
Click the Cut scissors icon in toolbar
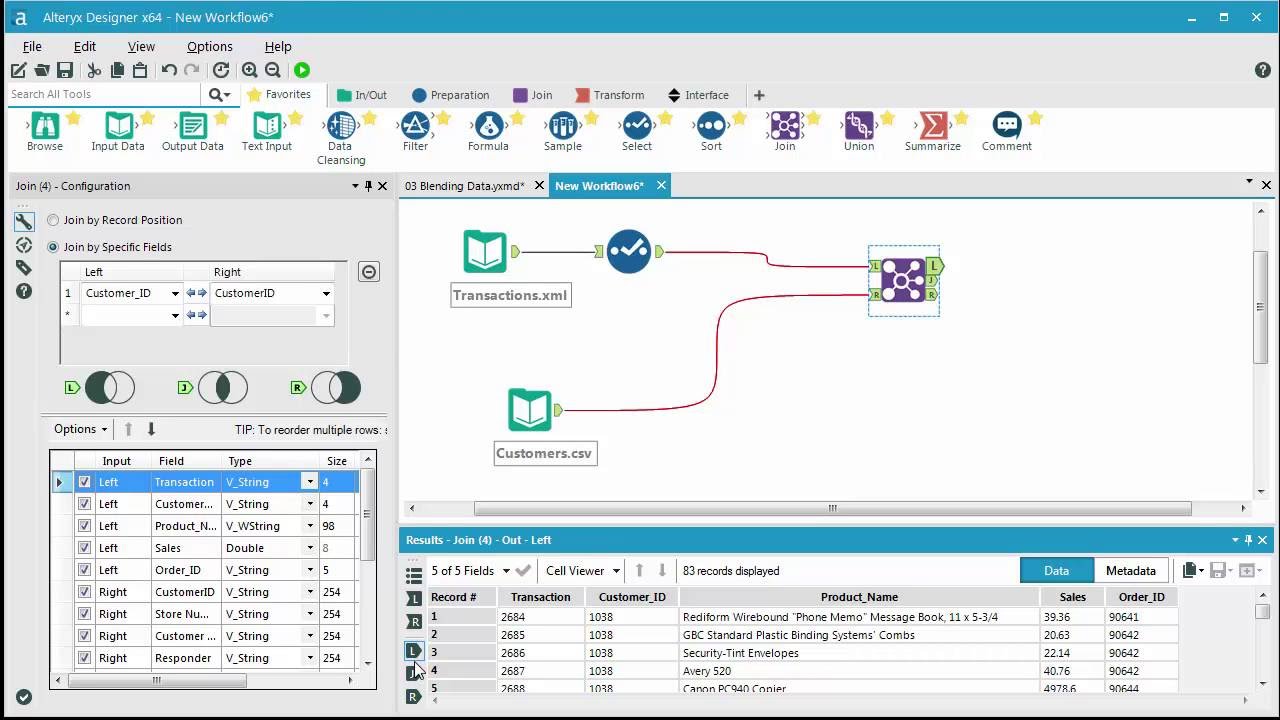click(x=94, y=70)
